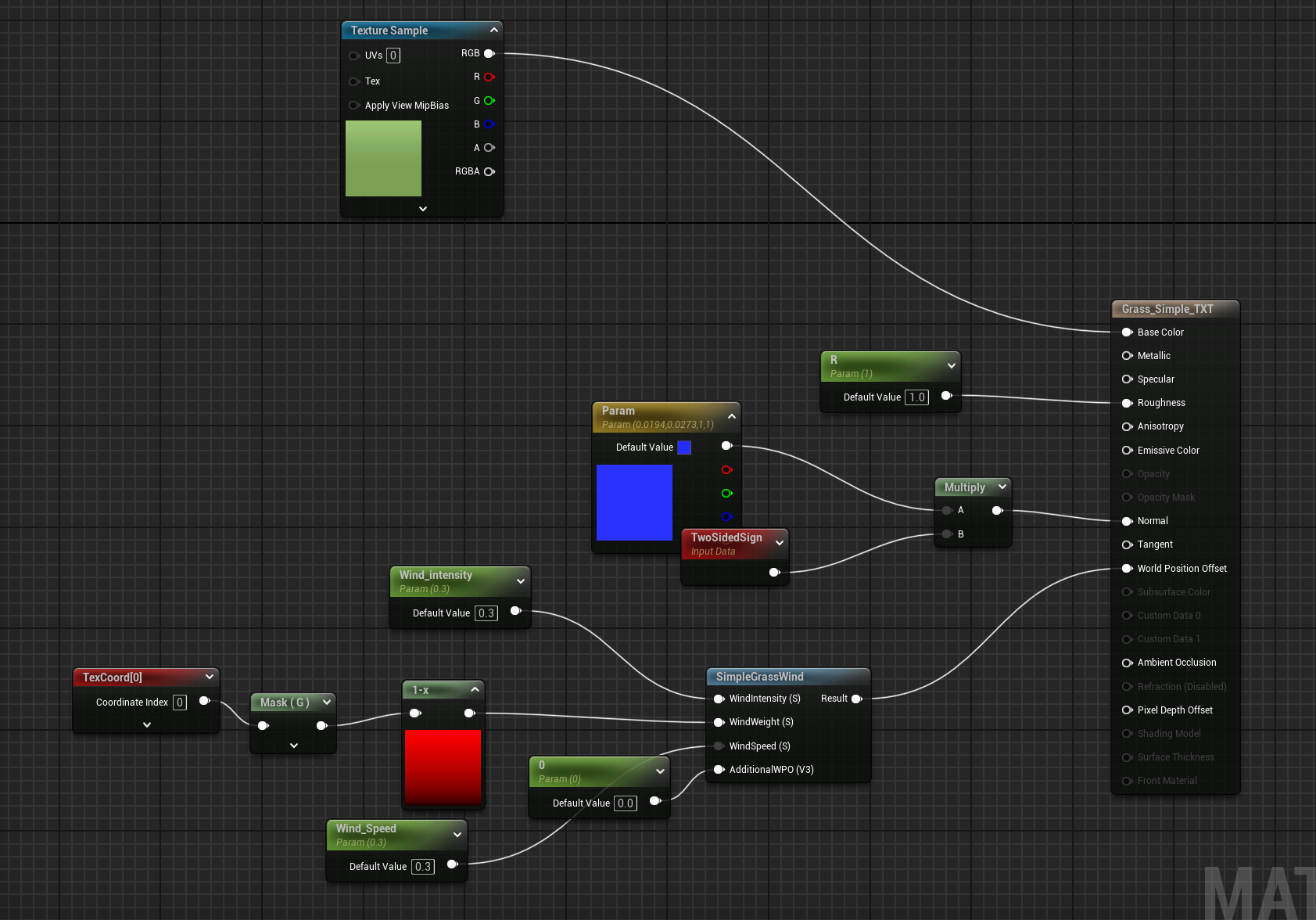Edit the UVs value field on Texture Sample

(x=393, y=56)
